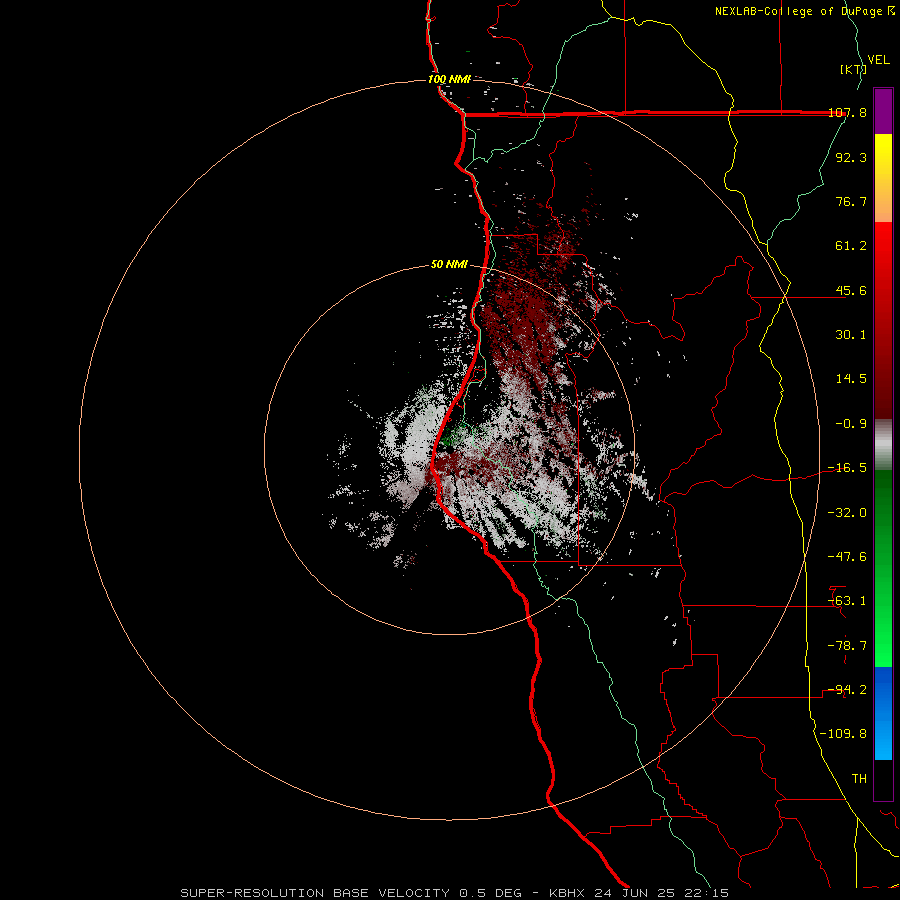Pick the gray near-zero segment of the color bar
Screen dimensions: 900x900
[883, 445]
